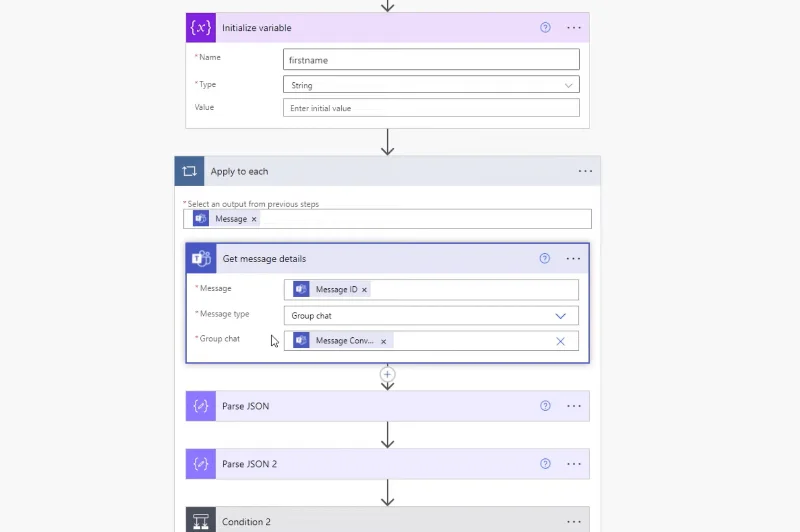Collapse the Apply to each header
This screenshot has width=800, height=532.
[388, 171]
